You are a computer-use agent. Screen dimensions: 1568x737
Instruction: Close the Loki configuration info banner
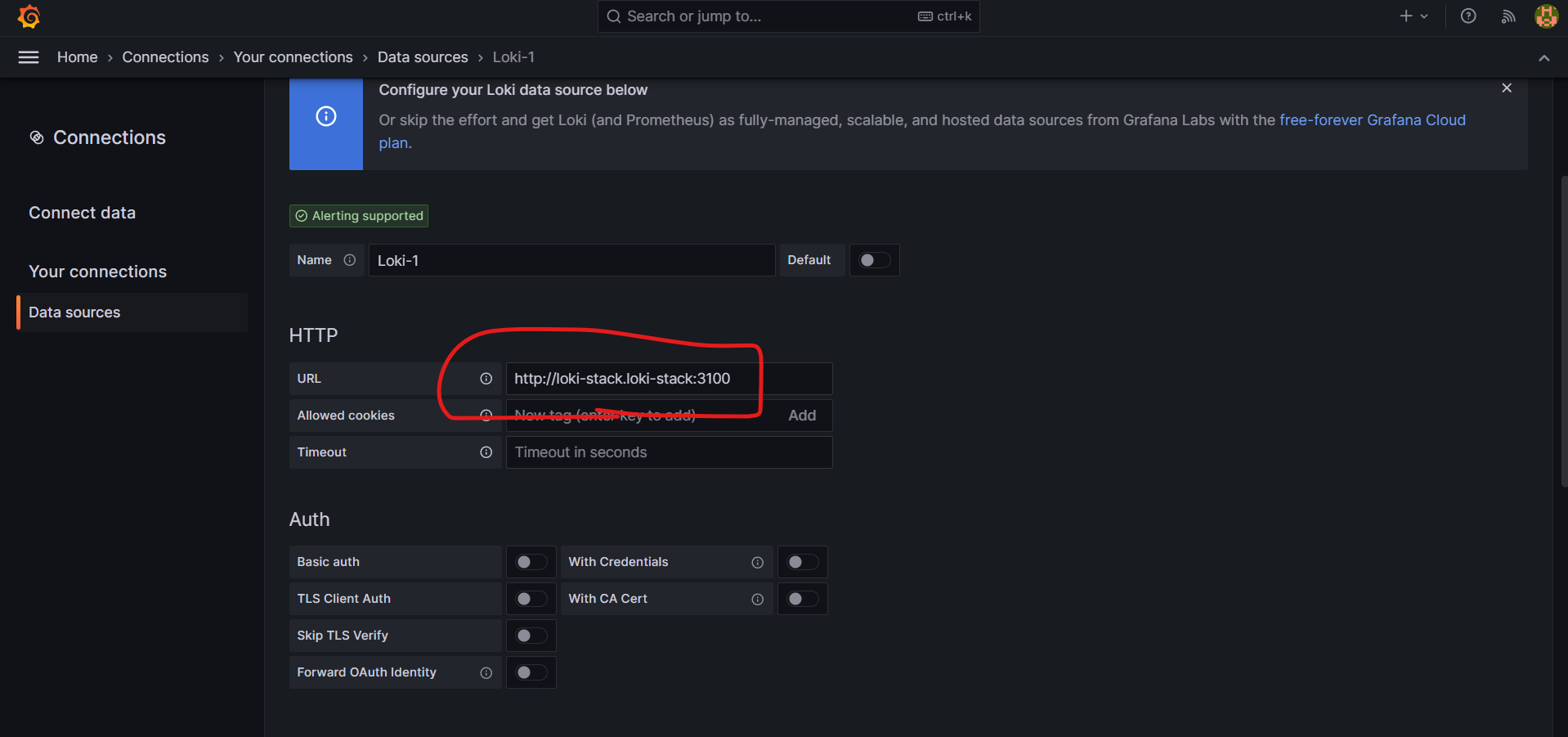(1507, 88)
